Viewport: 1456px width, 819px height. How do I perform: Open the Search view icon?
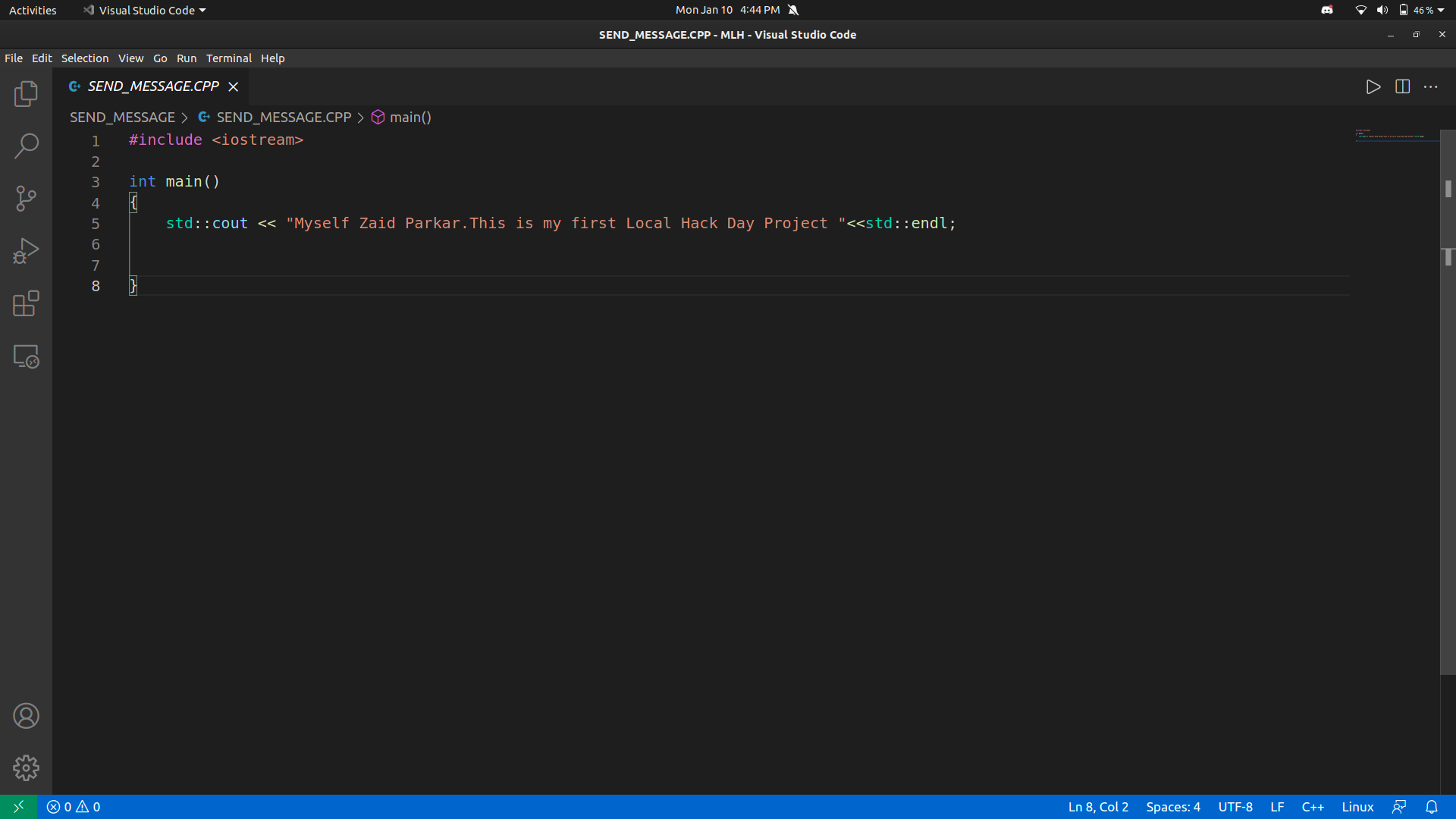pos(26,146)
